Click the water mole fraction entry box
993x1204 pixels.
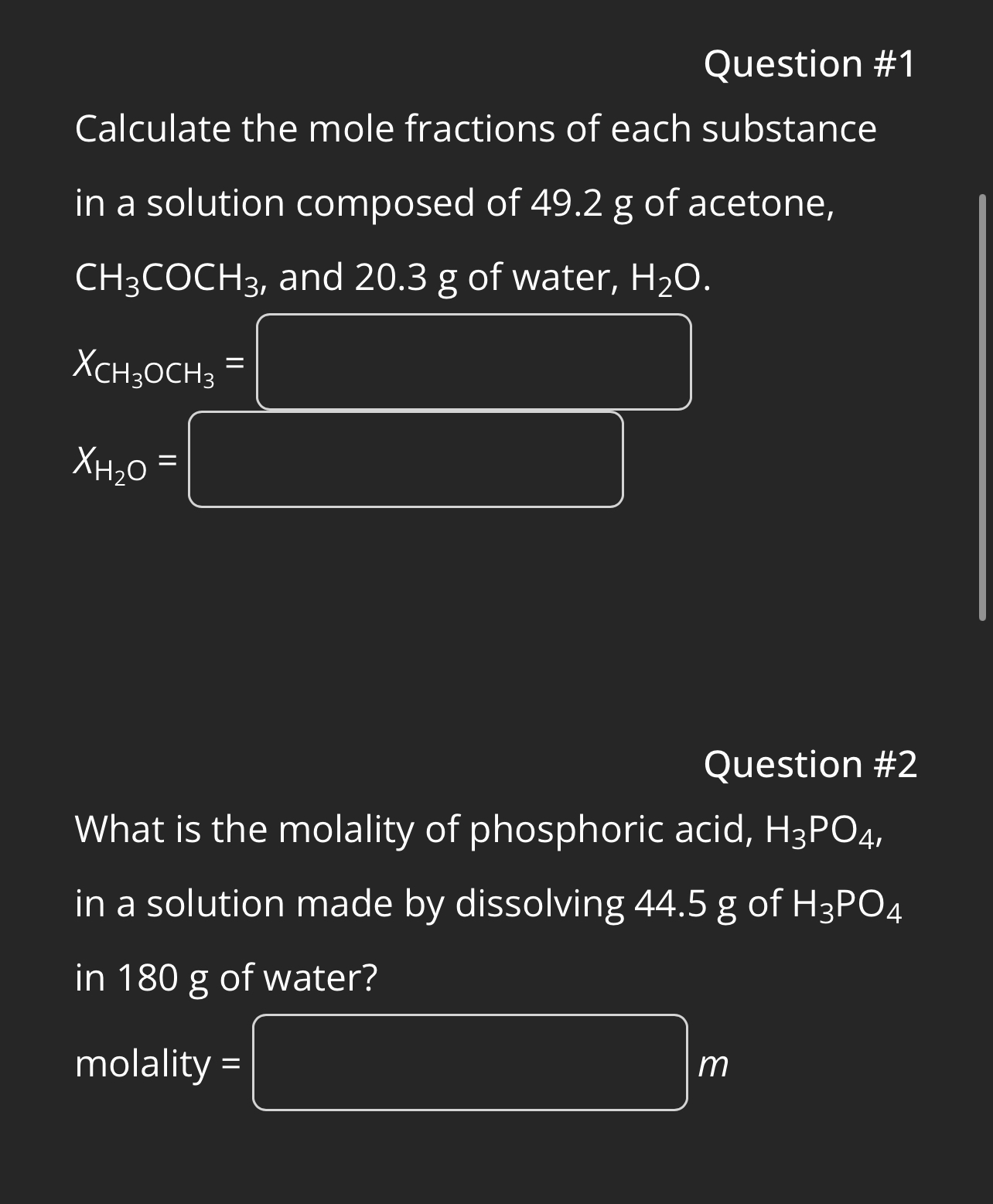tap(406, 460)
